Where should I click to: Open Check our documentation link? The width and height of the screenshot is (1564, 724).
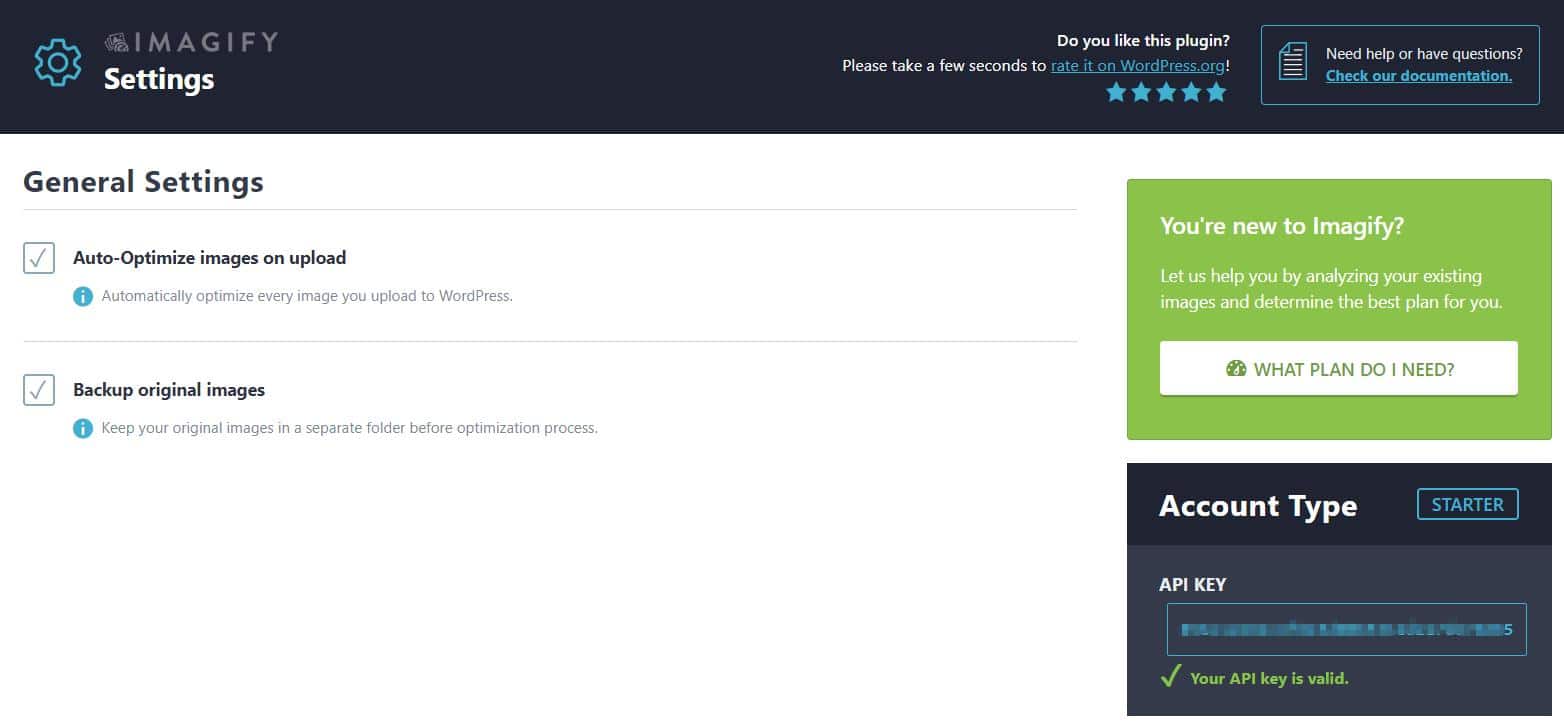tap(1419, 76)
